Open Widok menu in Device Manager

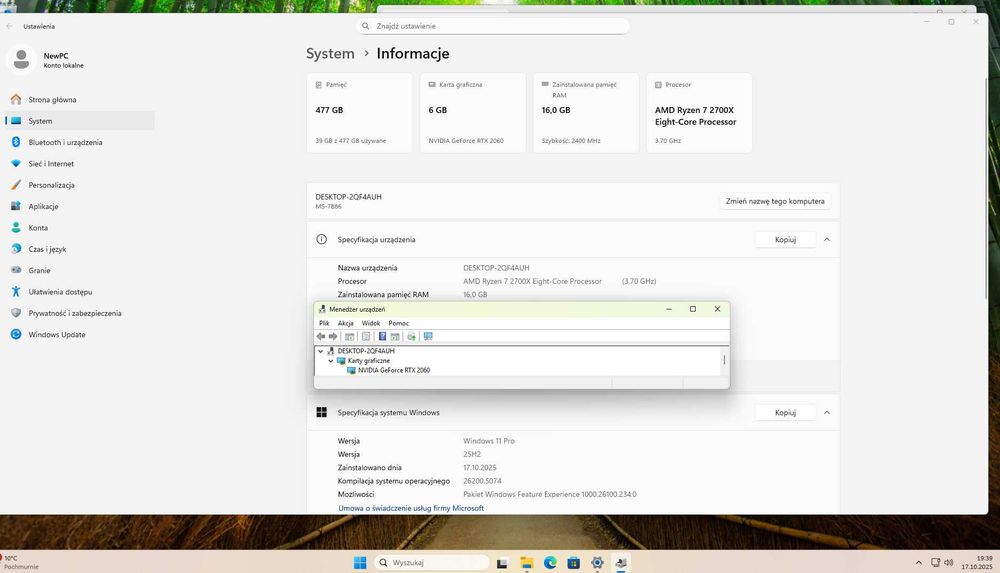(371, 323)
